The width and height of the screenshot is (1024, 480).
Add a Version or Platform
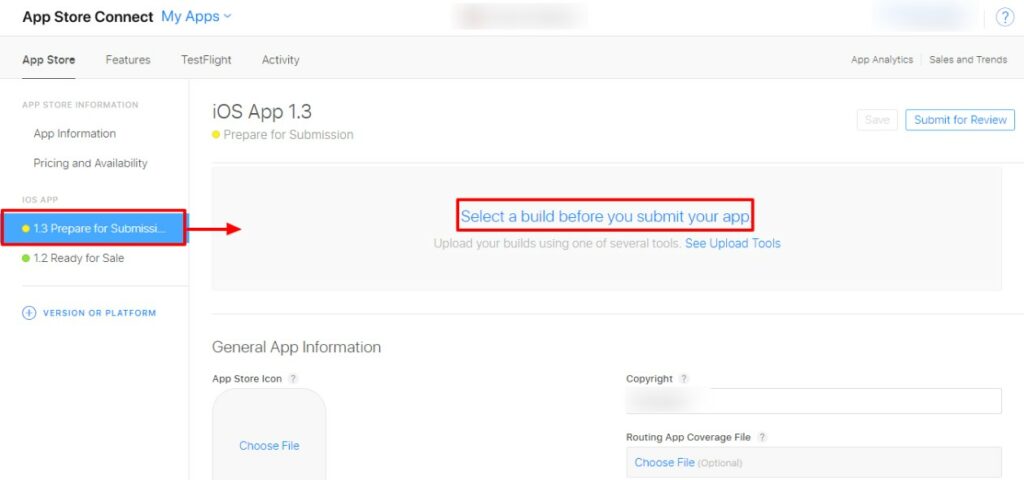coord(99,313)
